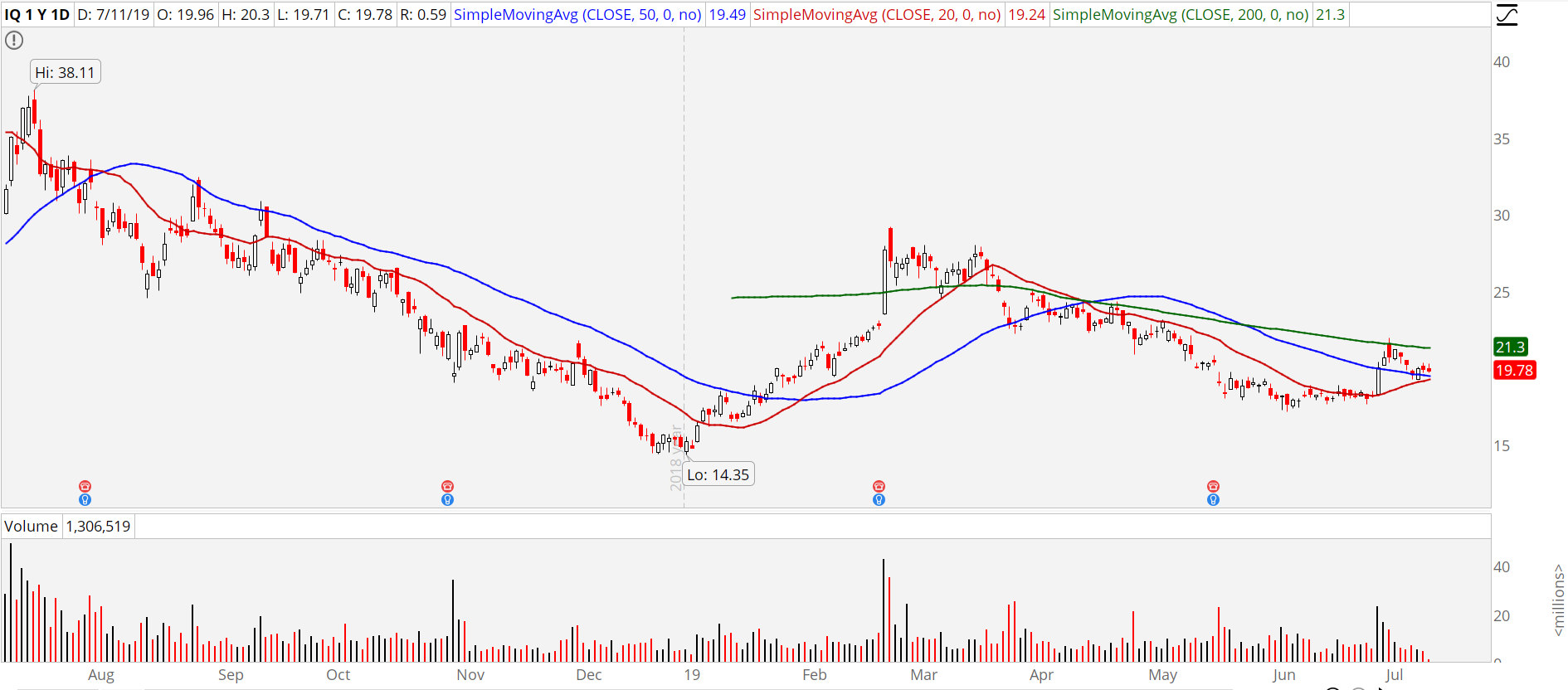Click the IQ 1 Y 1D symbol label
The height and width of the screenshot is (690, 1568).
click(x=37, y=15)
